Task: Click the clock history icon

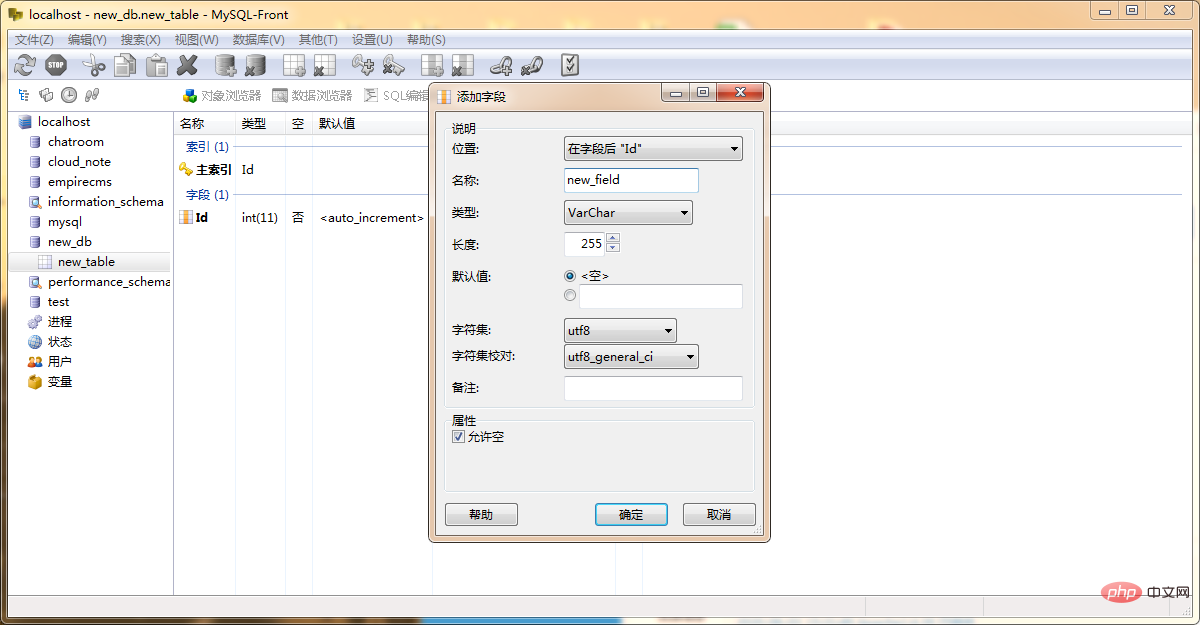Action: (69, 95)
